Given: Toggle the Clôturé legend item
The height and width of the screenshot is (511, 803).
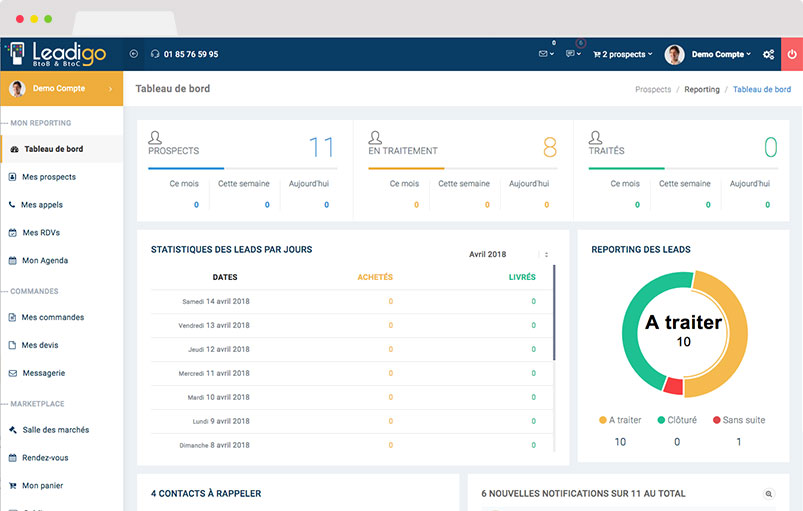Looking at the screenshot, I should tap(676, 420).
